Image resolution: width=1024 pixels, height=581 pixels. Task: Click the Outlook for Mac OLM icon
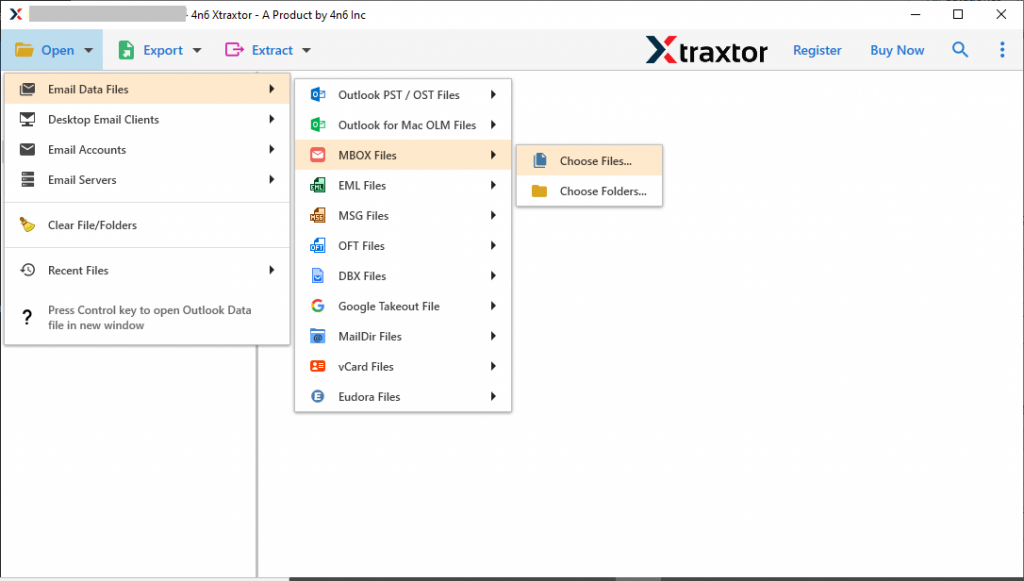317,125
